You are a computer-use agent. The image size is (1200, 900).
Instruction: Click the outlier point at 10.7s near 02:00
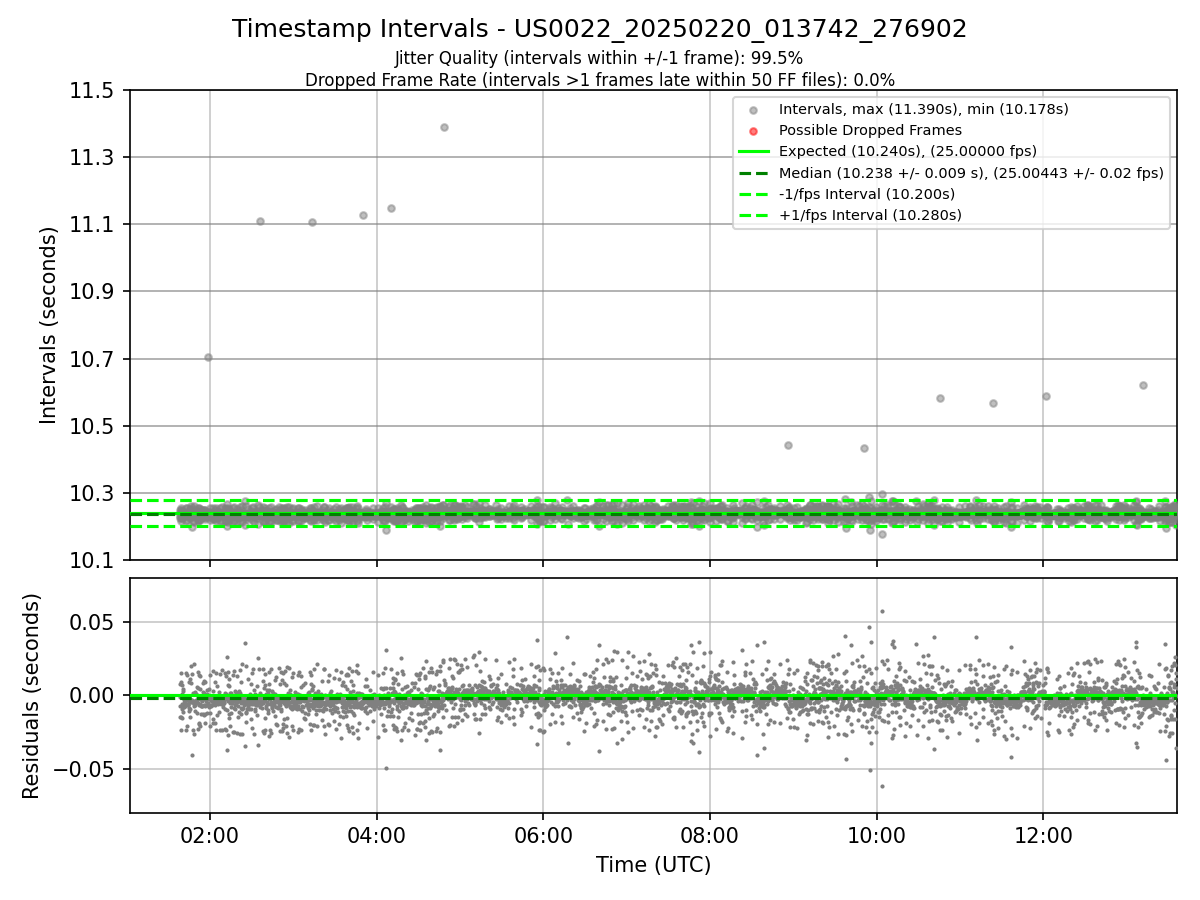(208, 357)
